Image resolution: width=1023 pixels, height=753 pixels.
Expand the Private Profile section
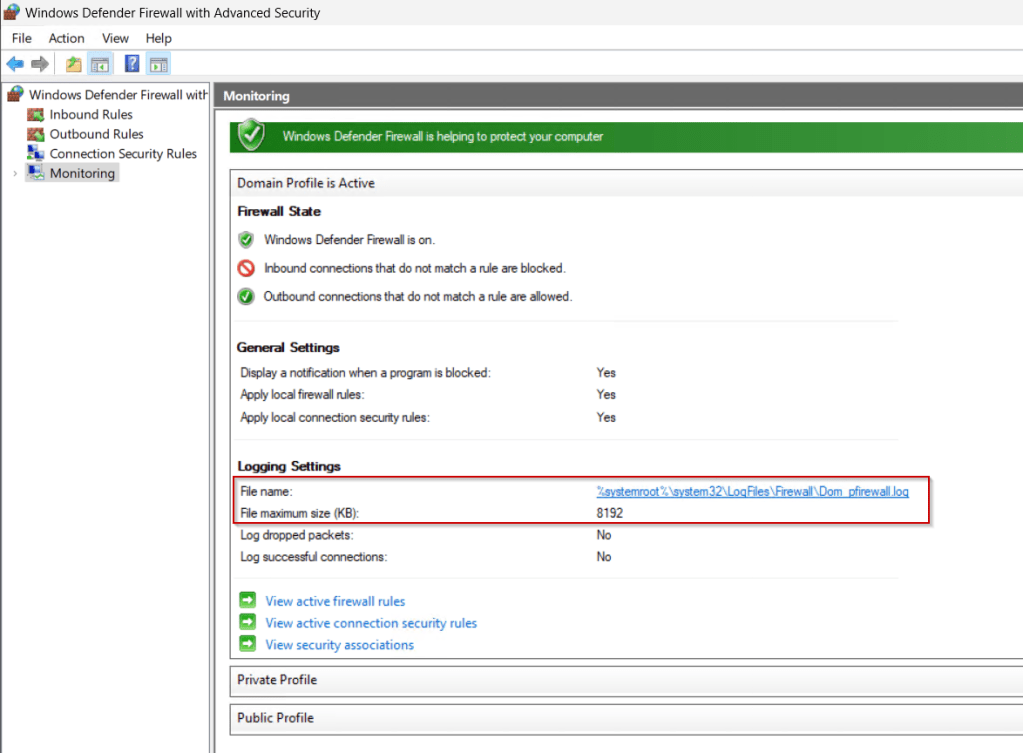point(277,680)
